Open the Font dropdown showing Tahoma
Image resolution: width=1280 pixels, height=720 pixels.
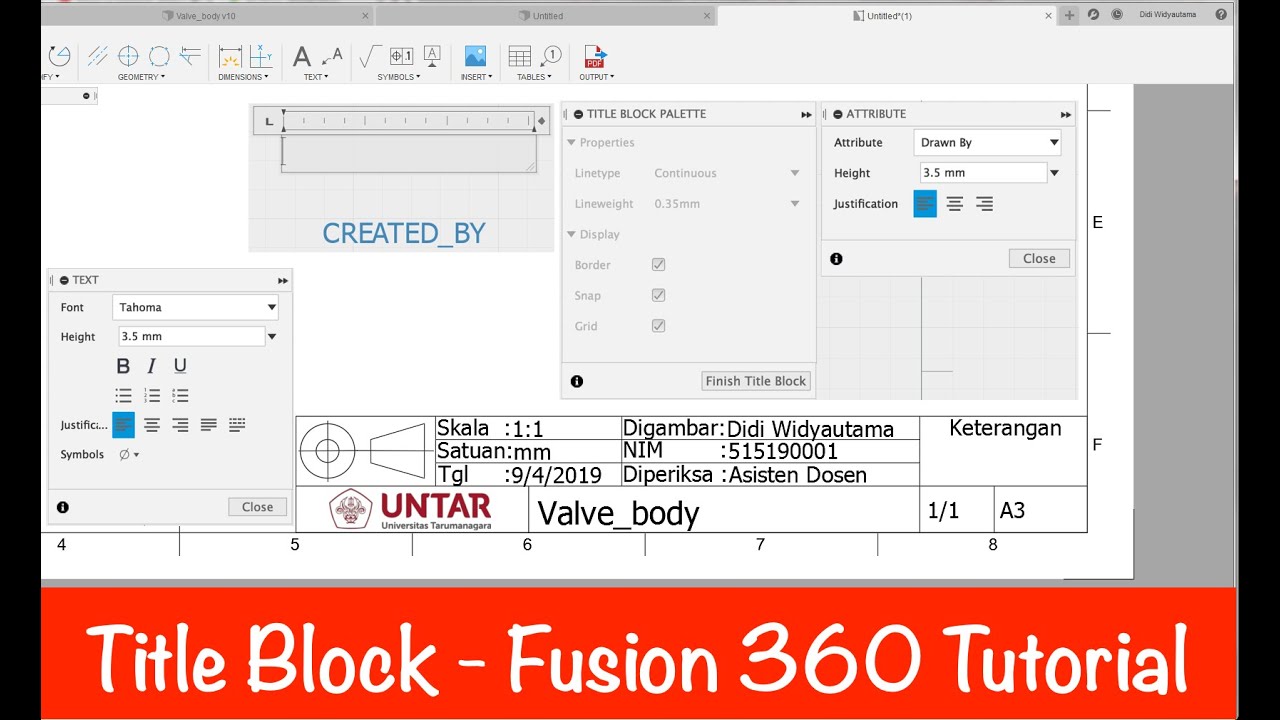196,307
